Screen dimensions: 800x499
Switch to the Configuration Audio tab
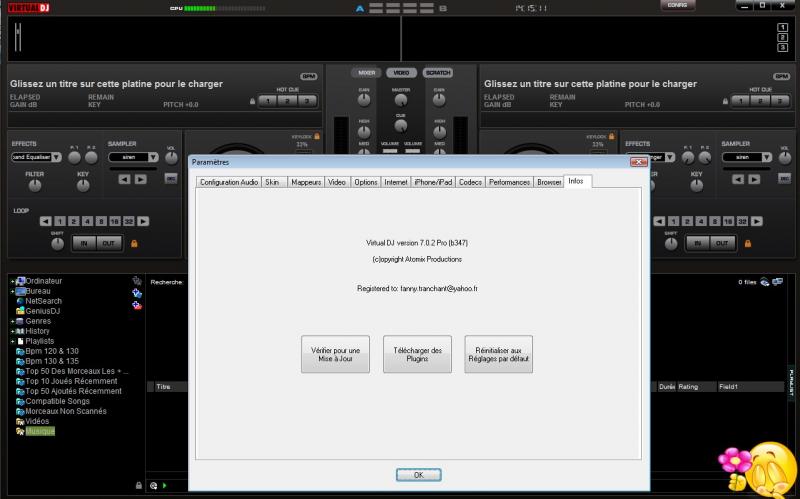(x=229, y=182)
